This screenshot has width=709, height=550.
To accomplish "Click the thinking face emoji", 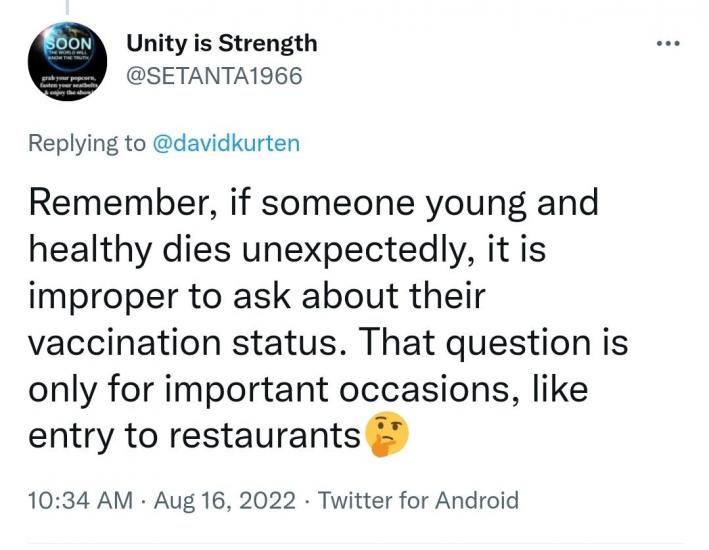I will click(x=386, y=435).
